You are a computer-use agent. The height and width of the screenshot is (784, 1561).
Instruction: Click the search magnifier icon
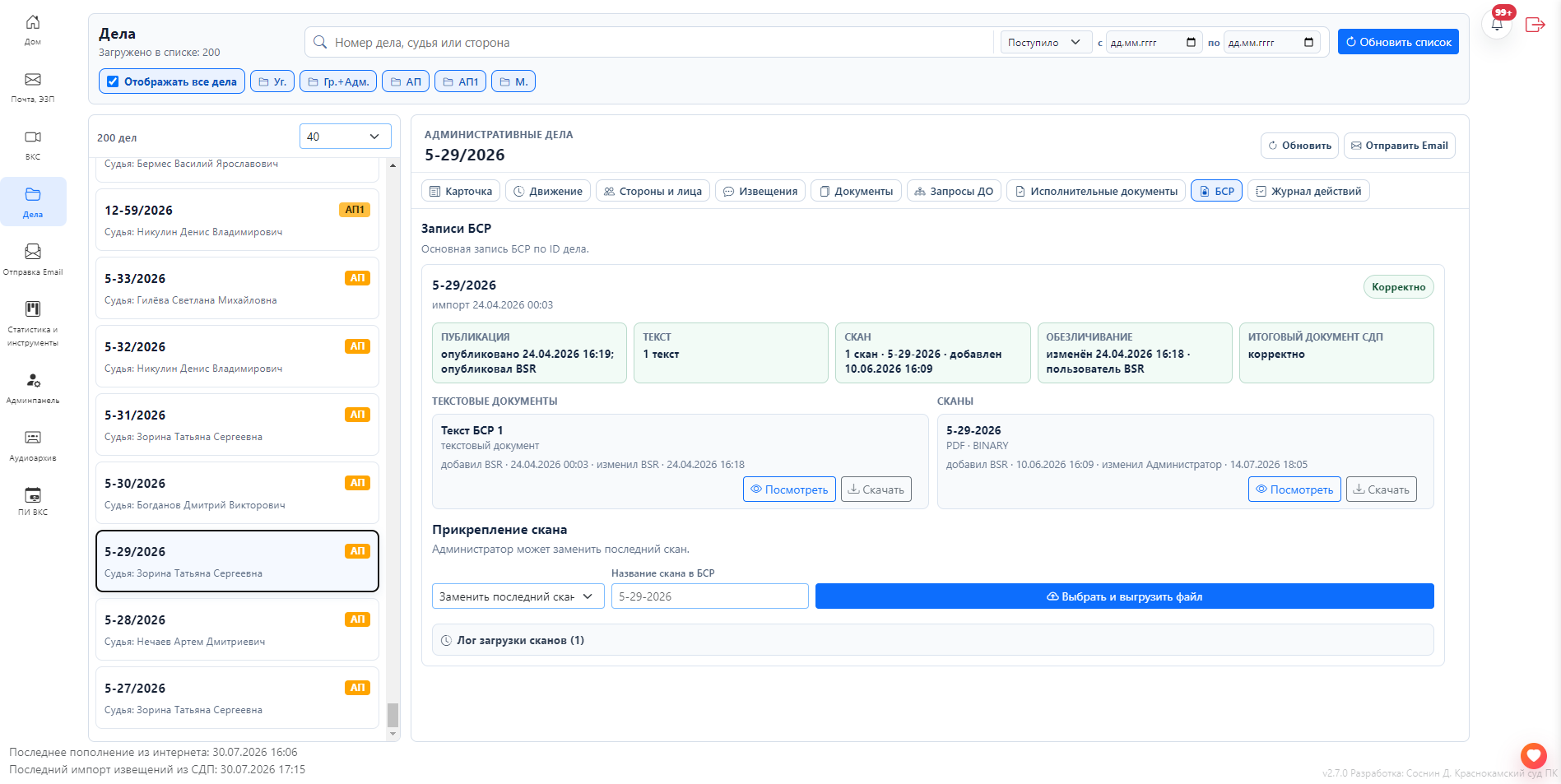click(x=320, y=42)
